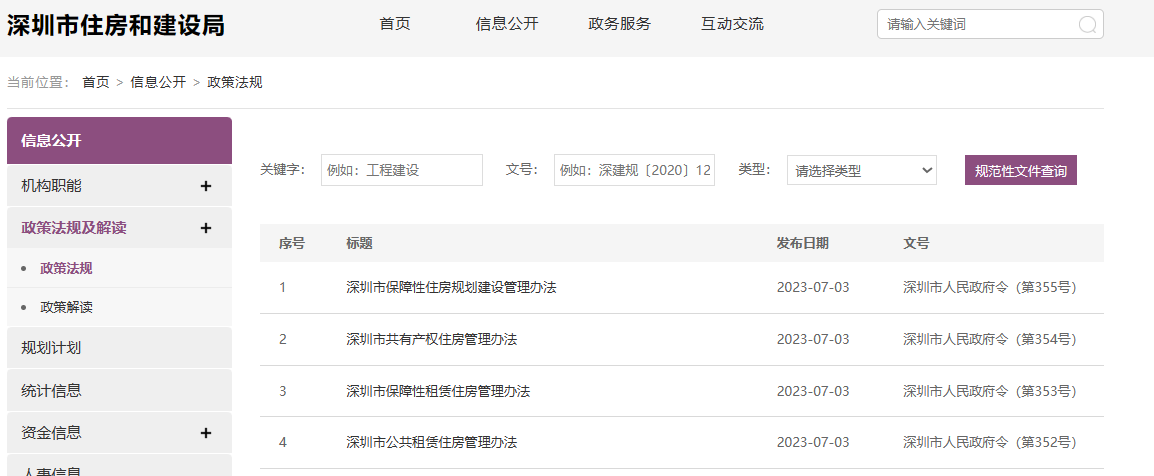Click the 规范性文件查询 button

1021,171
